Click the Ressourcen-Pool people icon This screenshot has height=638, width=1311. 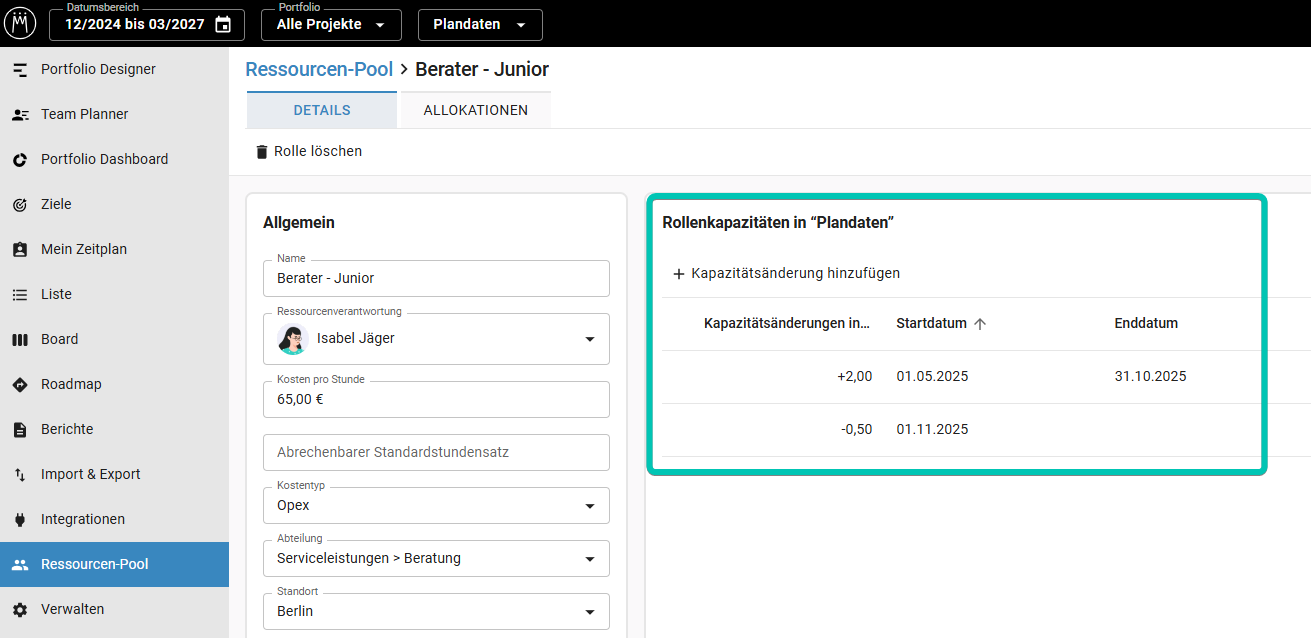pos(20,565)
